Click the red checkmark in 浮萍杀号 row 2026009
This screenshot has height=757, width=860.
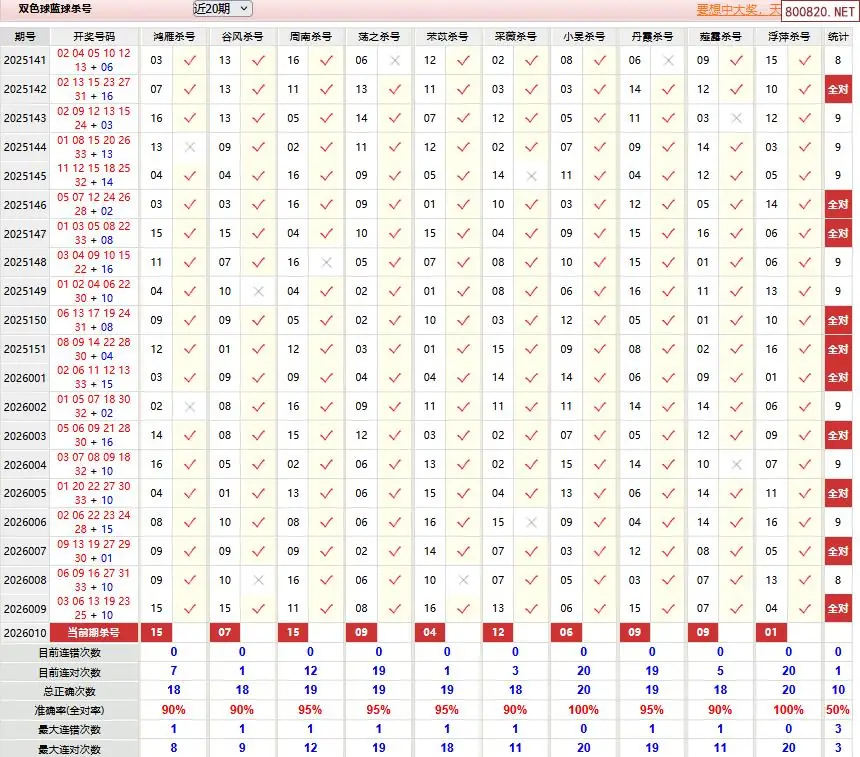[804, 608]
